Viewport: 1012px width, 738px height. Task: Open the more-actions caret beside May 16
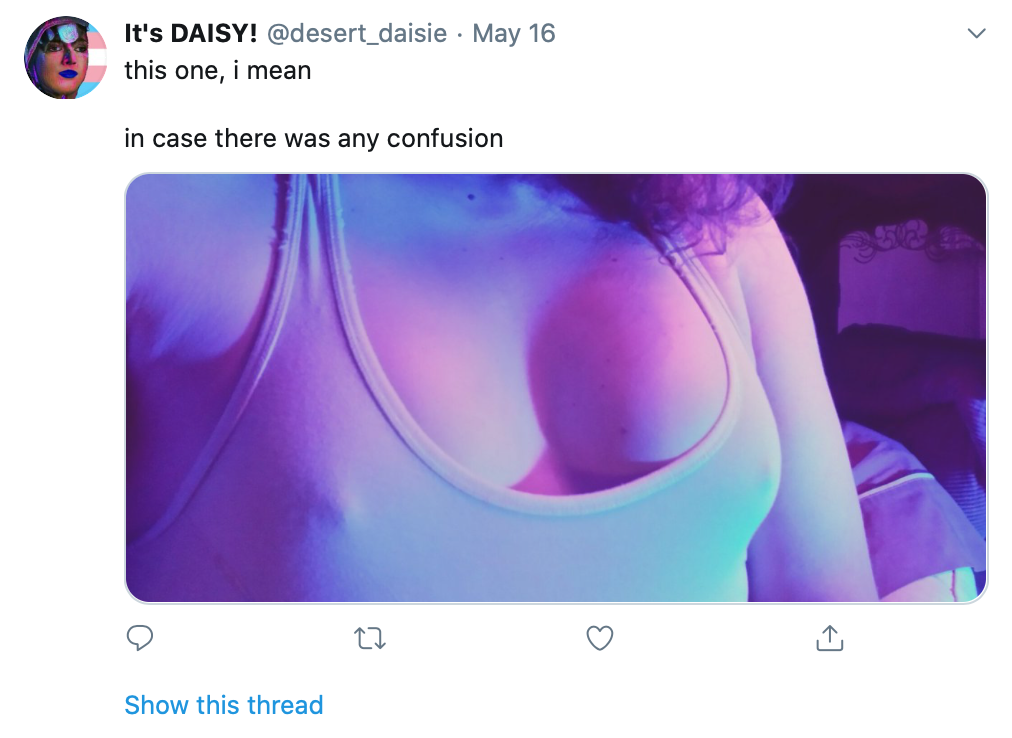977,33
